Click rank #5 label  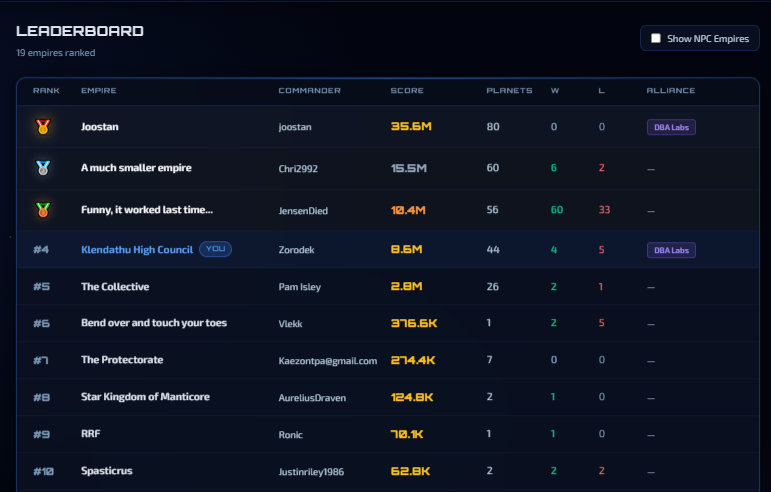(x=41, y=287)
